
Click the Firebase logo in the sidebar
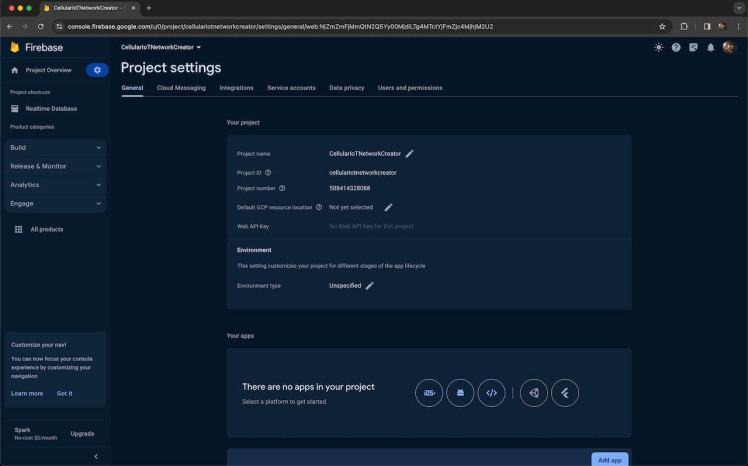pos(15,47)
